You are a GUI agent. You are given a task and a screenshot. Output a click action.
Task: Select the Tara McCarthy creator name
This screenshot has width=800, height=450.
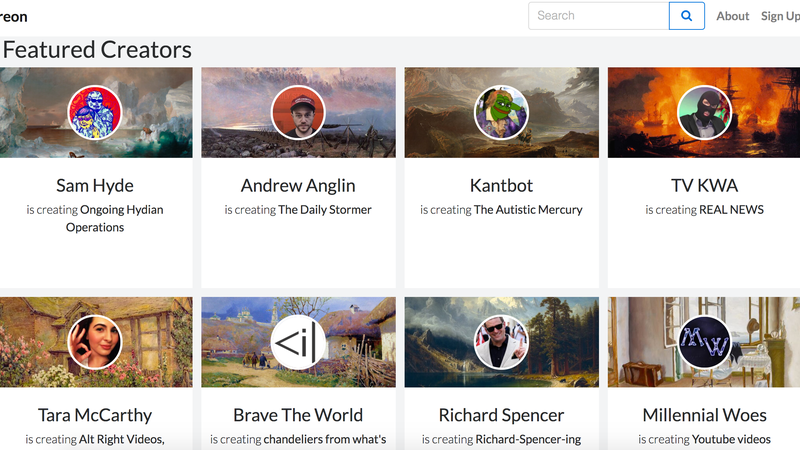(x=95, y=415)
